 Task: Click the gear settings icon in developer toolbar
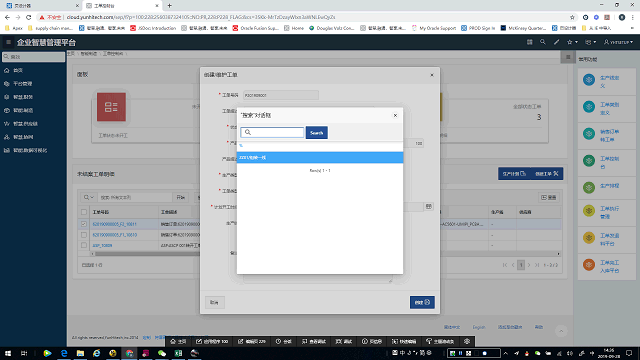click(x=467, y=342)
